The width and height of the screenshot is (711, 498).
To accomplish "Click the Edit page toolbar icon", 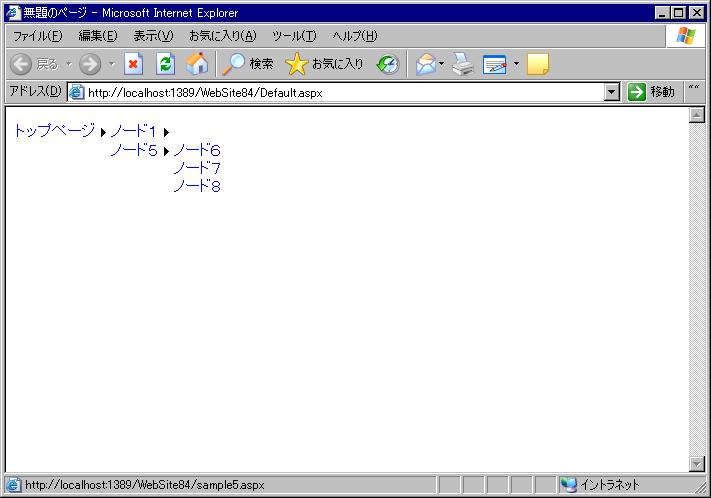I will (495, 64).
